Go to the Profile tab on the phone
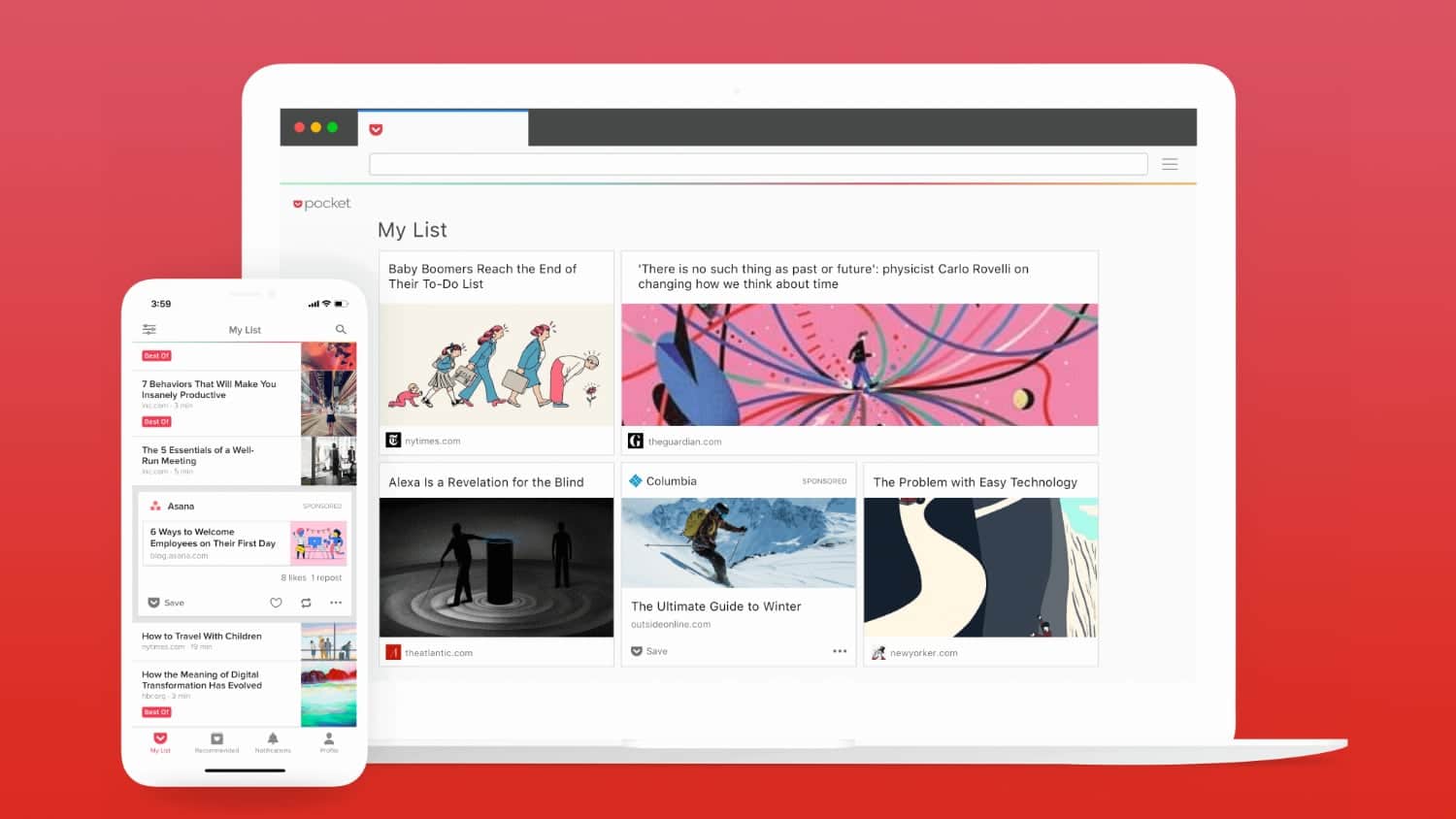This screenshot has height=819, width=1456. 329,743
